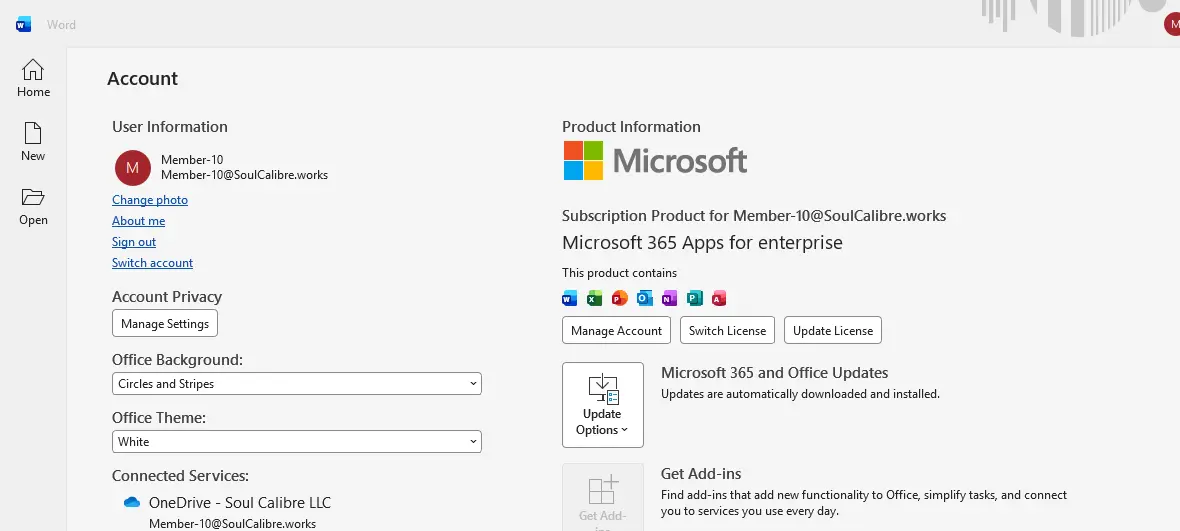Click the Manage Settings button
Screen dimensions: 1180x531
pyautogui.click(x=165, y=323)
